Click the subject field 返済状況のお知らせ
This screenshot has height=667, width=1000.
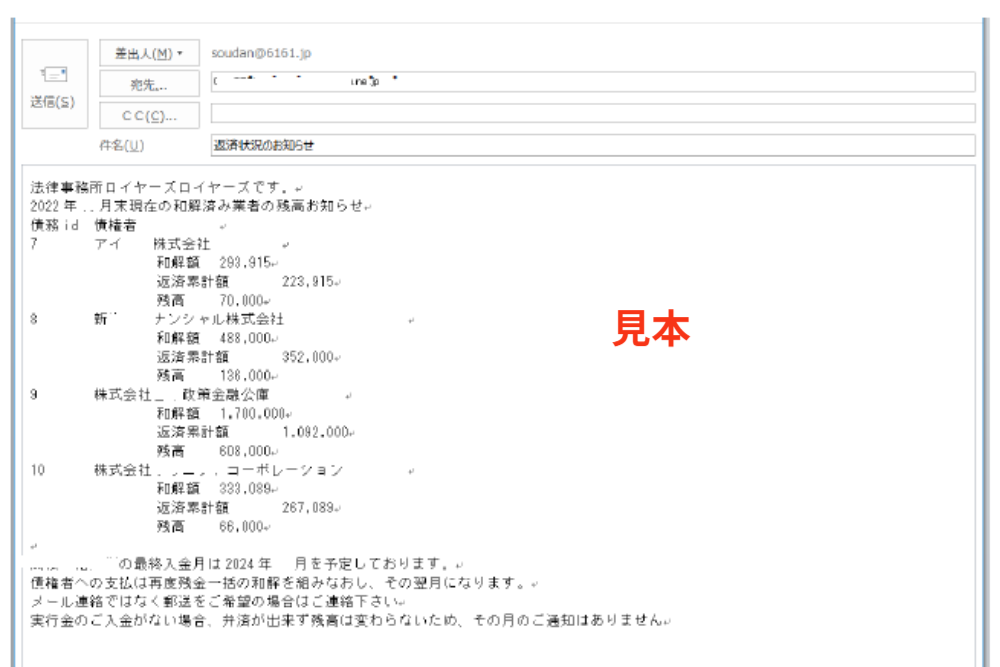tap(593, 145)
